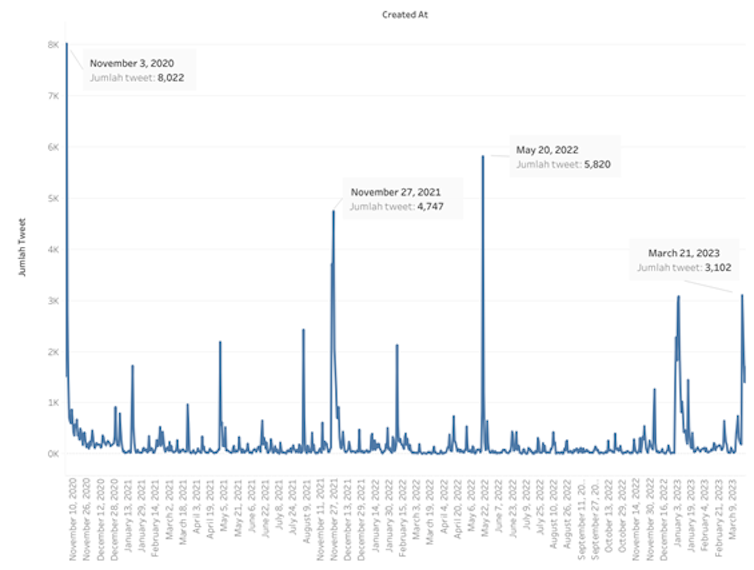Click the "January 13, 2021" x-axis label
This screenshot has height=570, width=754.
click(x=130, y=521)
